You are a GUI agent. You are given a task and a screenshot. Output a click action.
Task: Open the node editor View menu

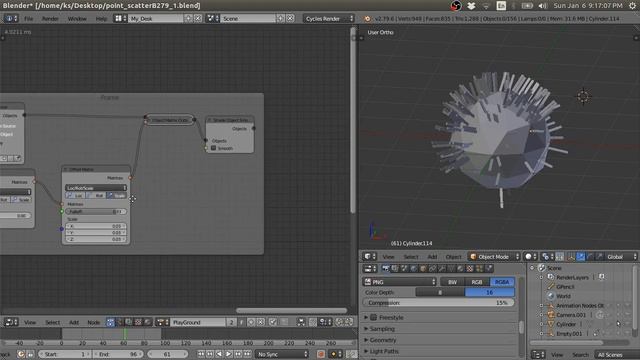click(30, 322)
